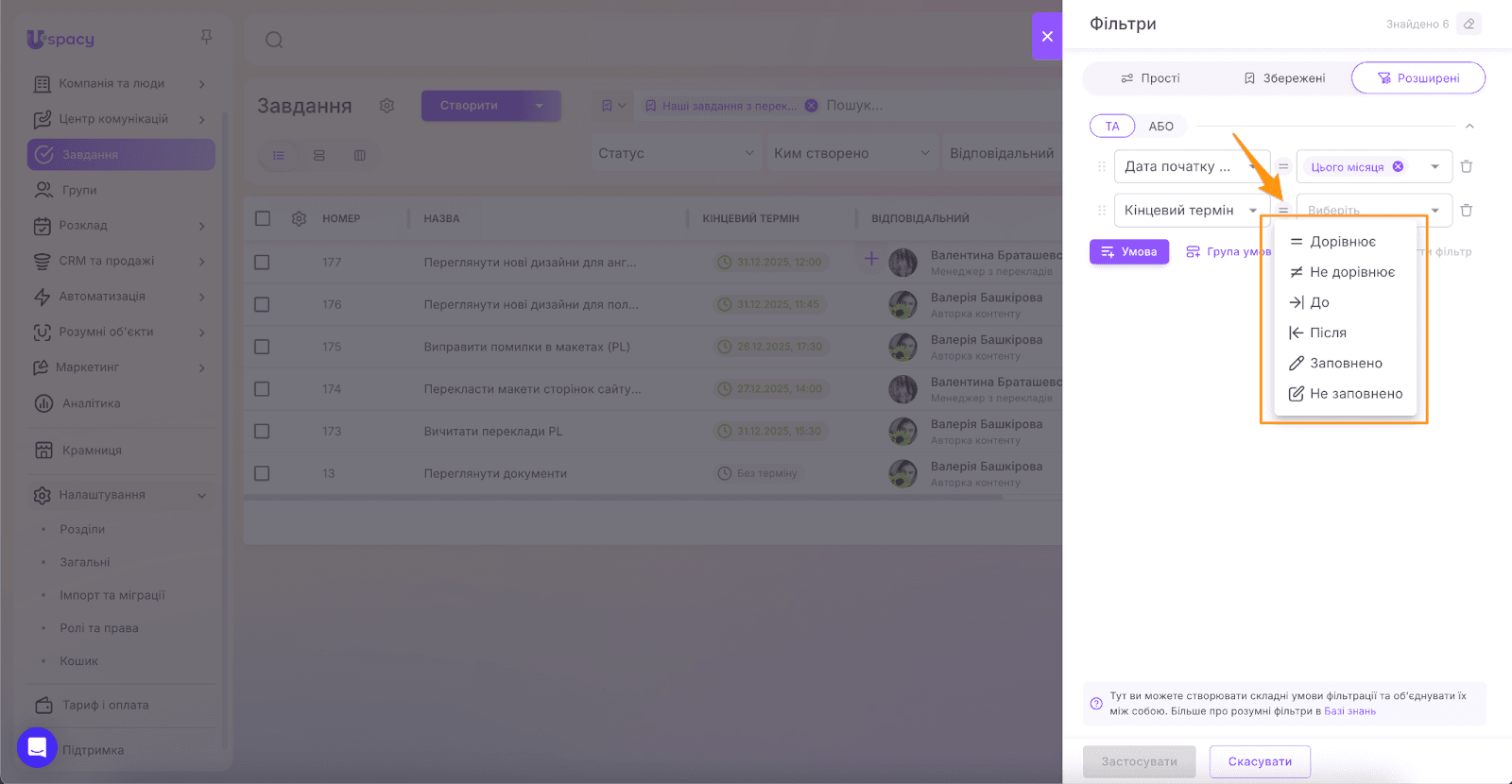Remove Цього місяця value tag
Viewport: 1512px width, 784px height.
pyautogui.click(x=1398, y=166)
